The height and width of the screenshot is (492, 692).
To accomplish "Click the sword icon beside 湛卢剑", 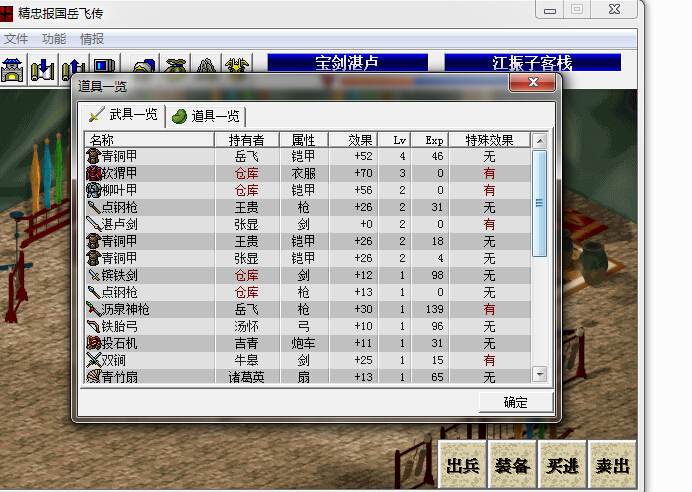I will tap(94, 224).
